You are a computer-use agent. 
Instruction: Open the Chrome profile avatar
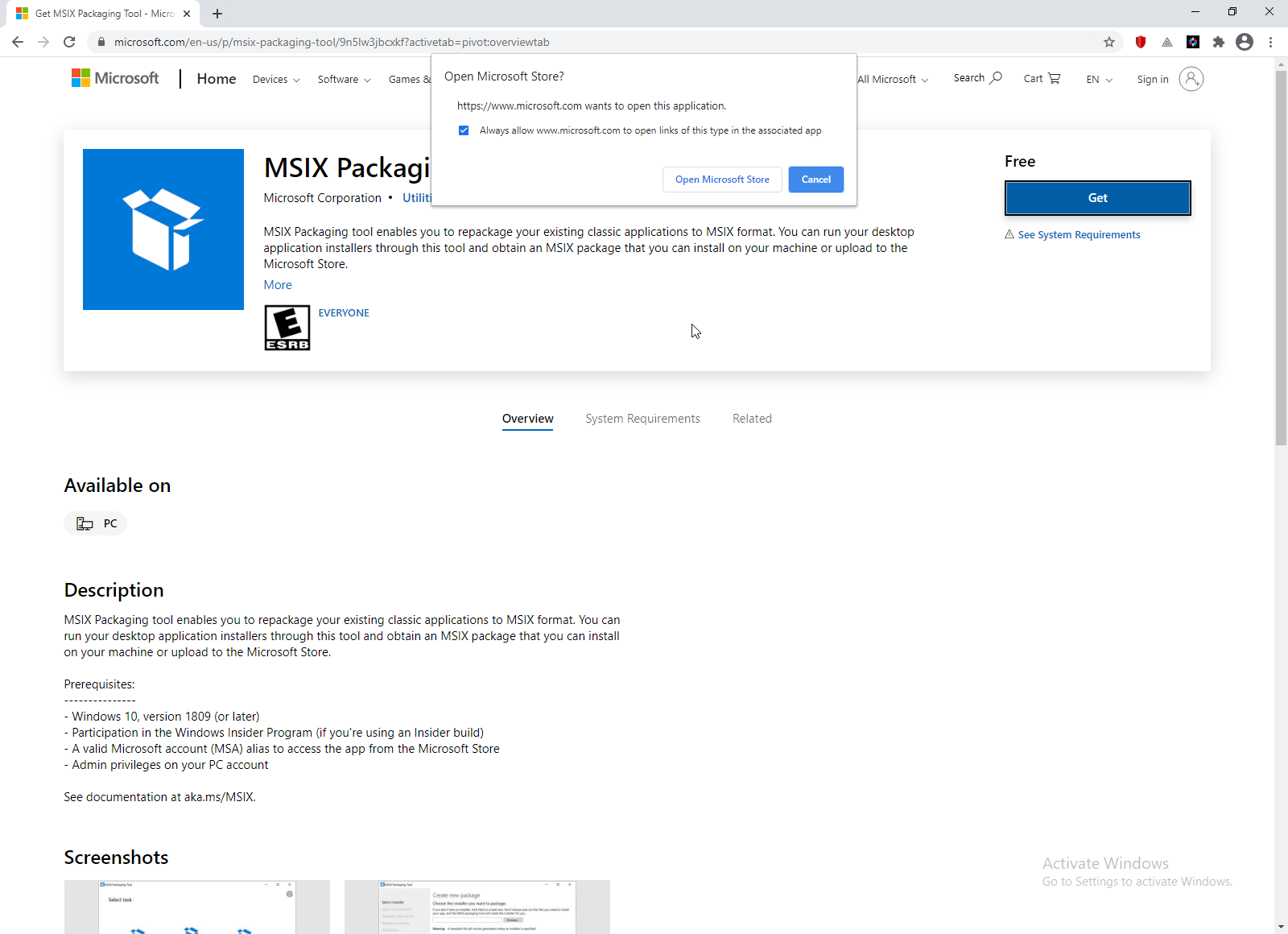[1245, 42]
